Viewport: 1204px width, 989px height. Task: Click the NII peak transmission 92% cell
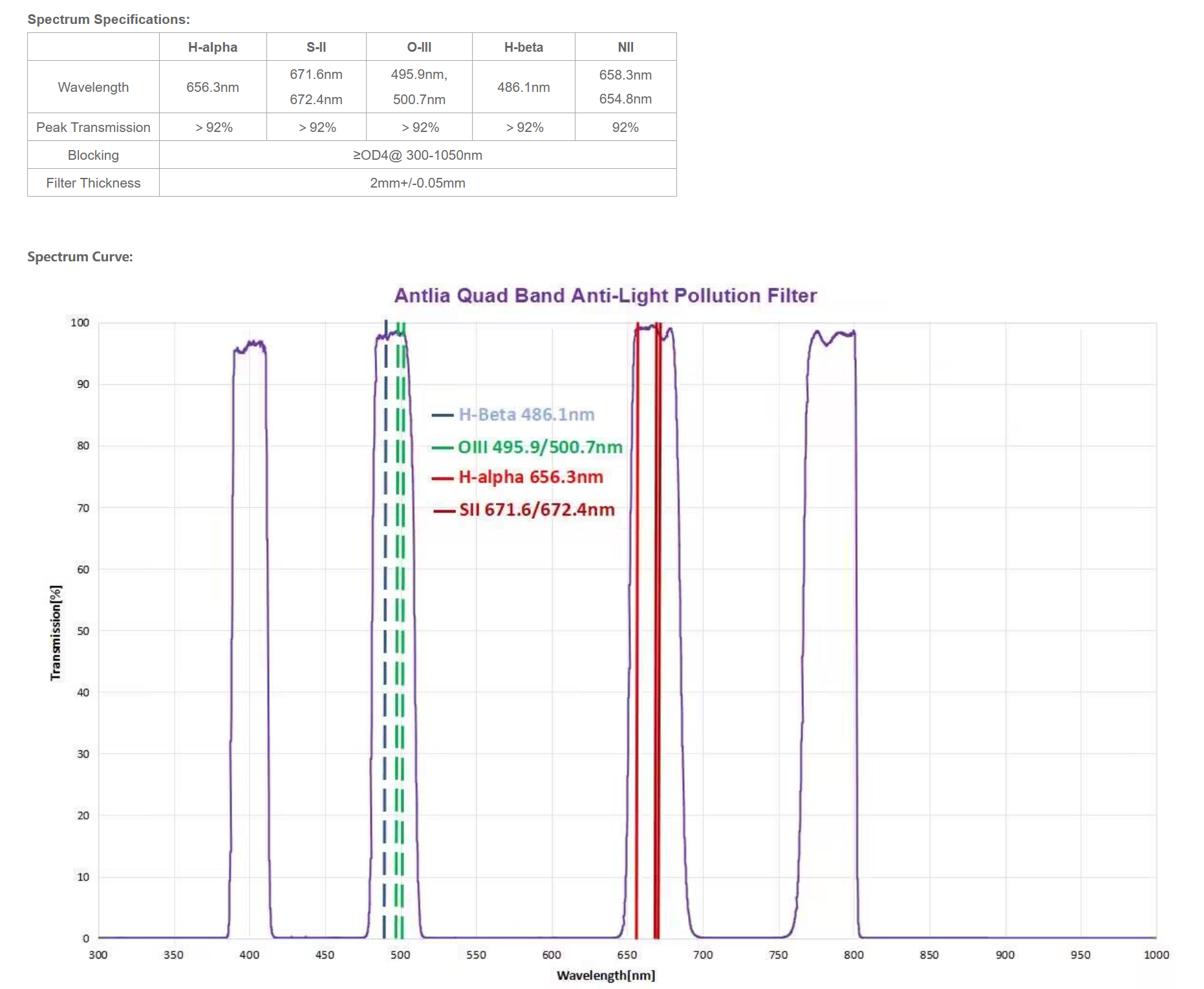pos(626,127)
